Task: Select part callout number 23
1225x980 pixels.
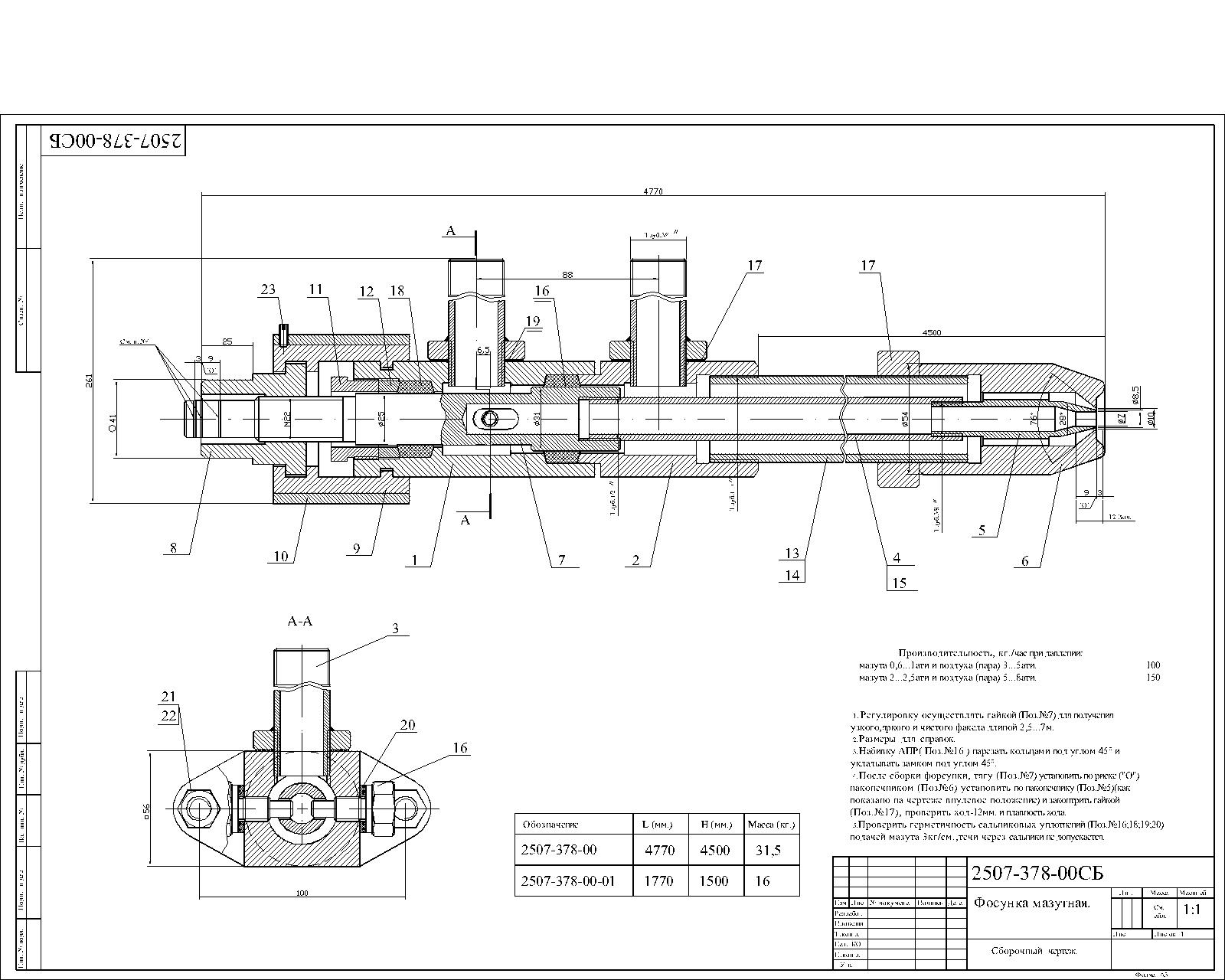Action: pos(268,289)
